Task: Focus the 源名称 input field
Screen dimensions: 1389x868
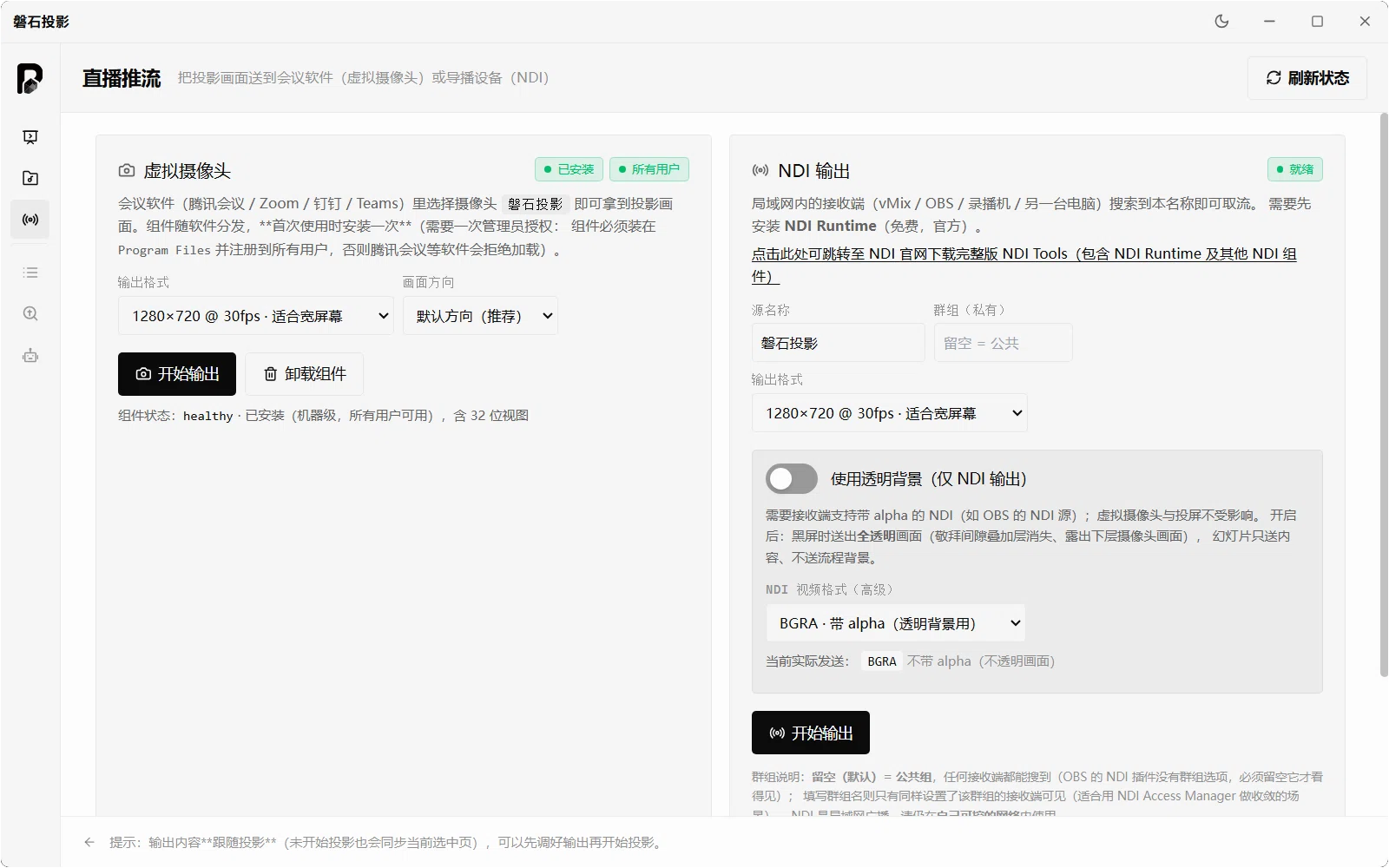Action: pyautogui.click(x=839, y=343)
